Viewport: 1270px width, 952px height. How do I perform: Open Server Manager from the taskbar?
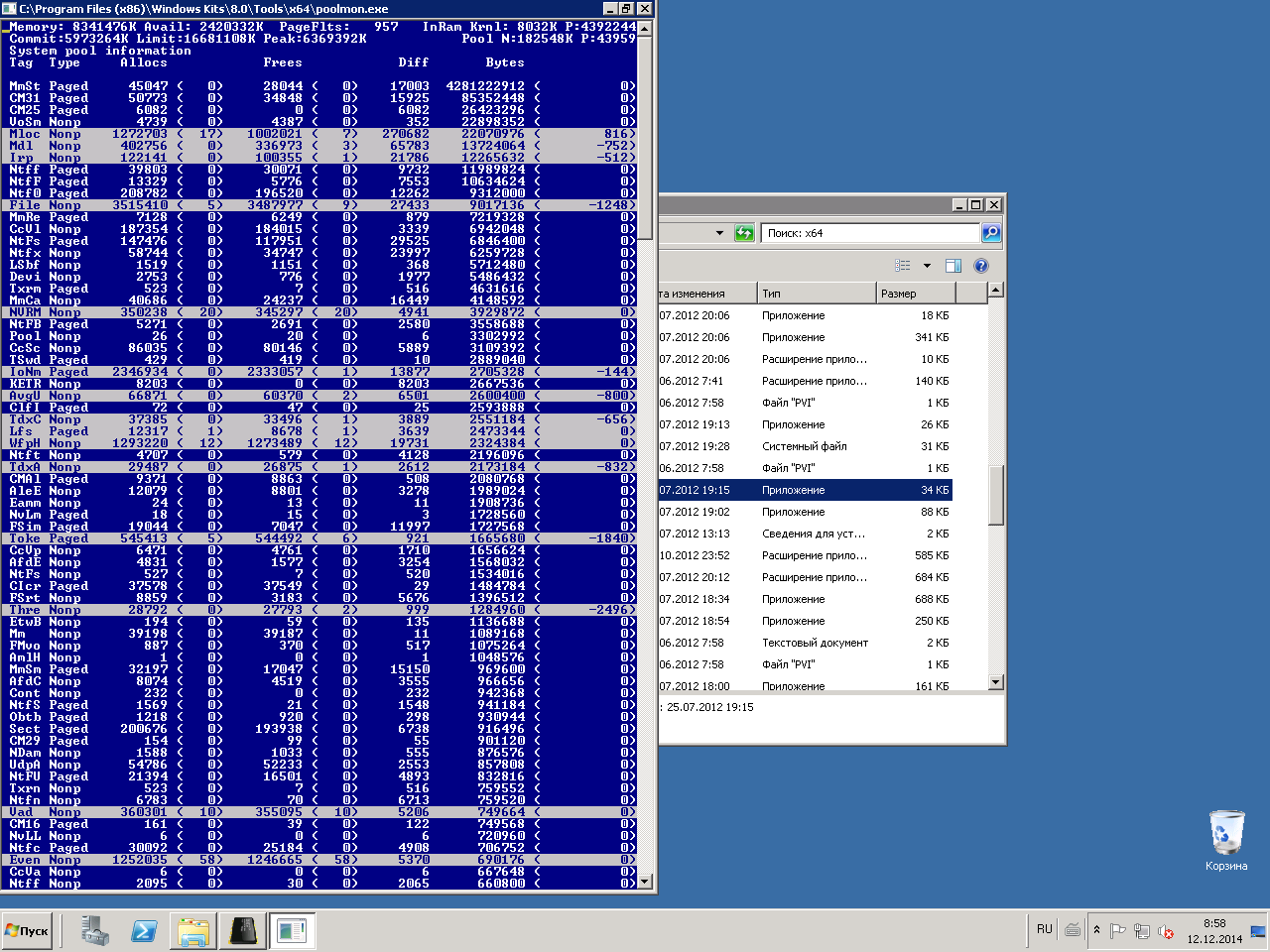pos(94,931)
